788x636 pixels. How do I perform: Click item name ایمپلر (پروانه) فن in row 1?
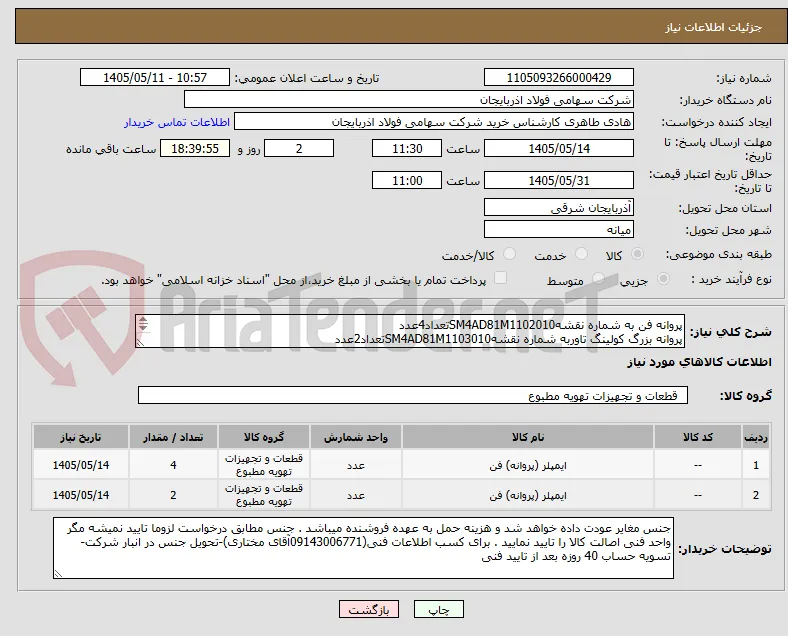pos(528,465)
